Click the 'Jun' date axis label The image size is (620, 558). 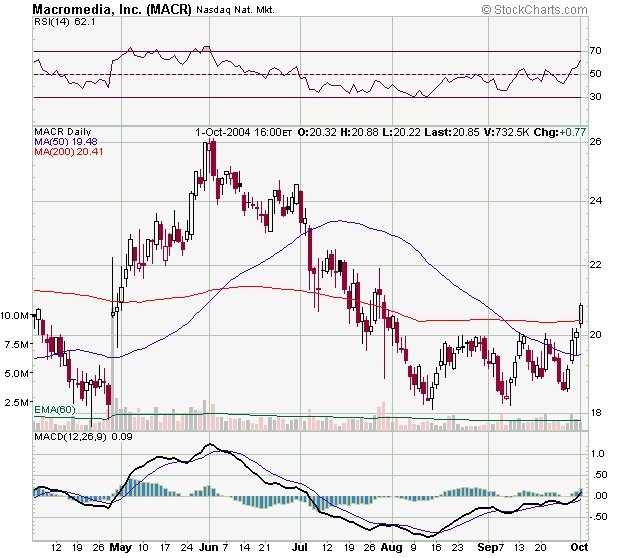[x=208, y=547]
